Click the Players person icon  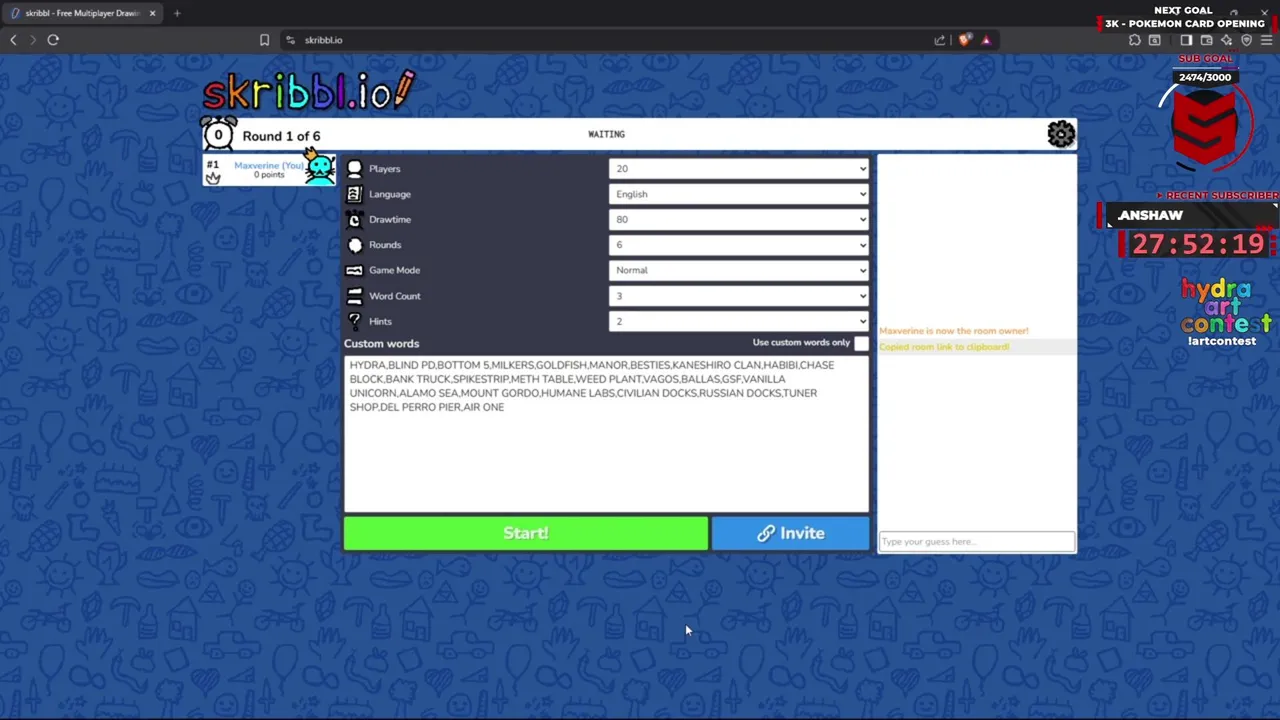(x=354, y=169)
